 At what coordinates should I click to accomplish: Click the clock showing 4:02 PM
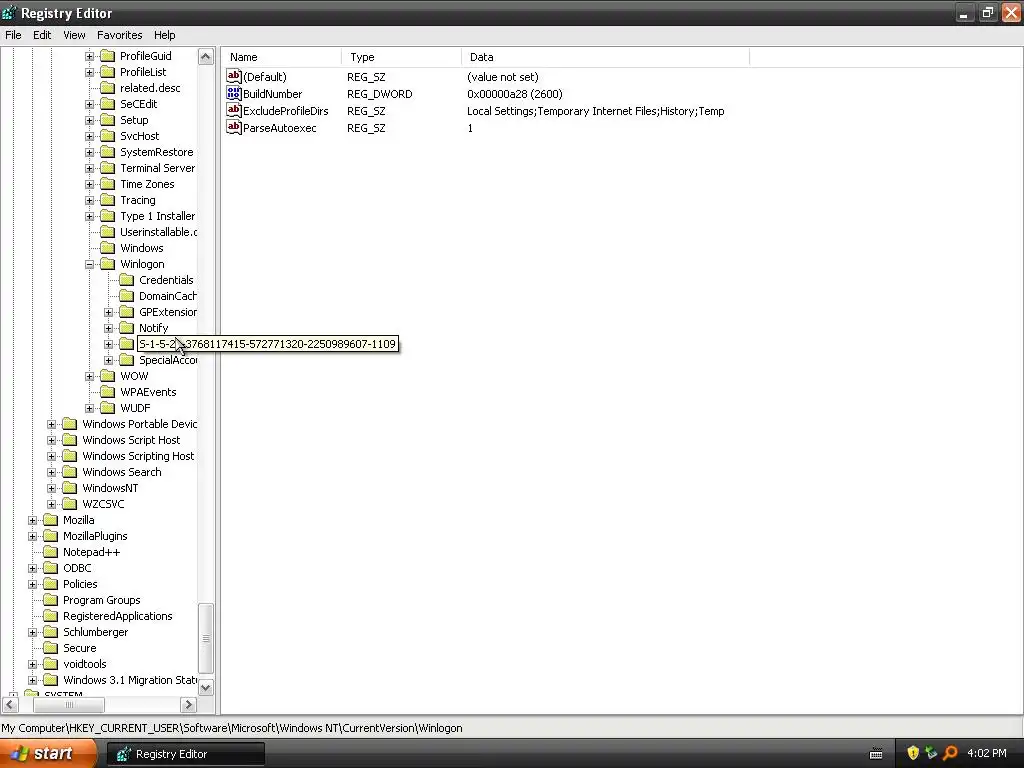pyautogui.click(x=987, y=754)
